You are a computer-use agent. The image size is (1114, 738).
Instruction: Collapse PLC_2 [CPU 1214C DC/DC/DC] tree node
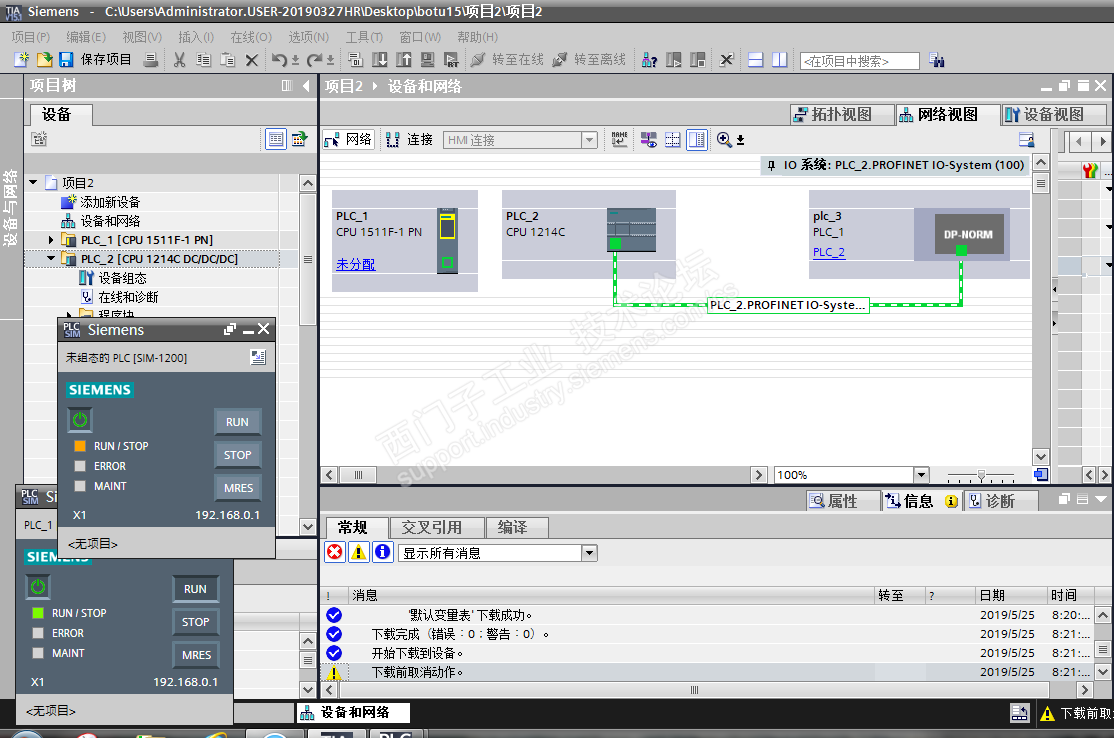point(50,259)
